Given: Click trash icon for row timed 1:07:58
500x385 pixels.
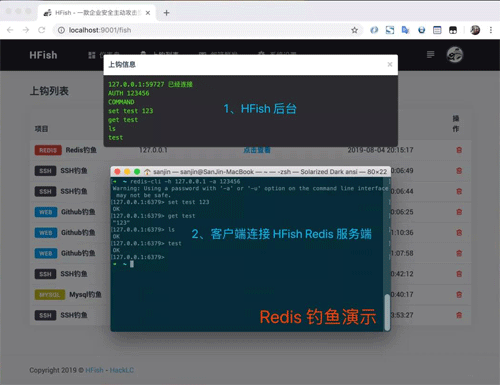Looking at the screenshot, I should 459,253.
